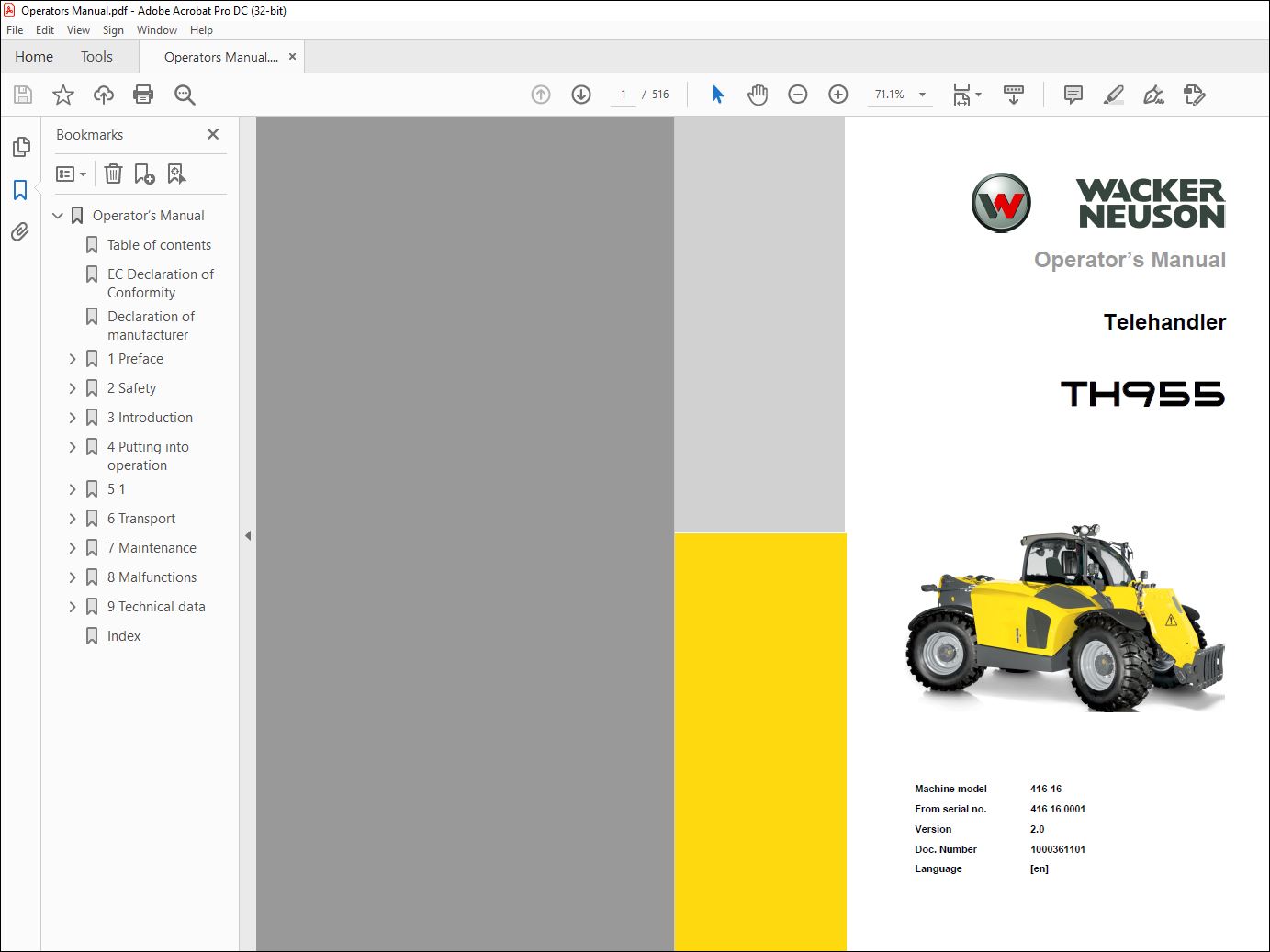The height and width of the screenshot is (952, 1270).
Task: Switch to the Home tab
Action: [34, 57]
